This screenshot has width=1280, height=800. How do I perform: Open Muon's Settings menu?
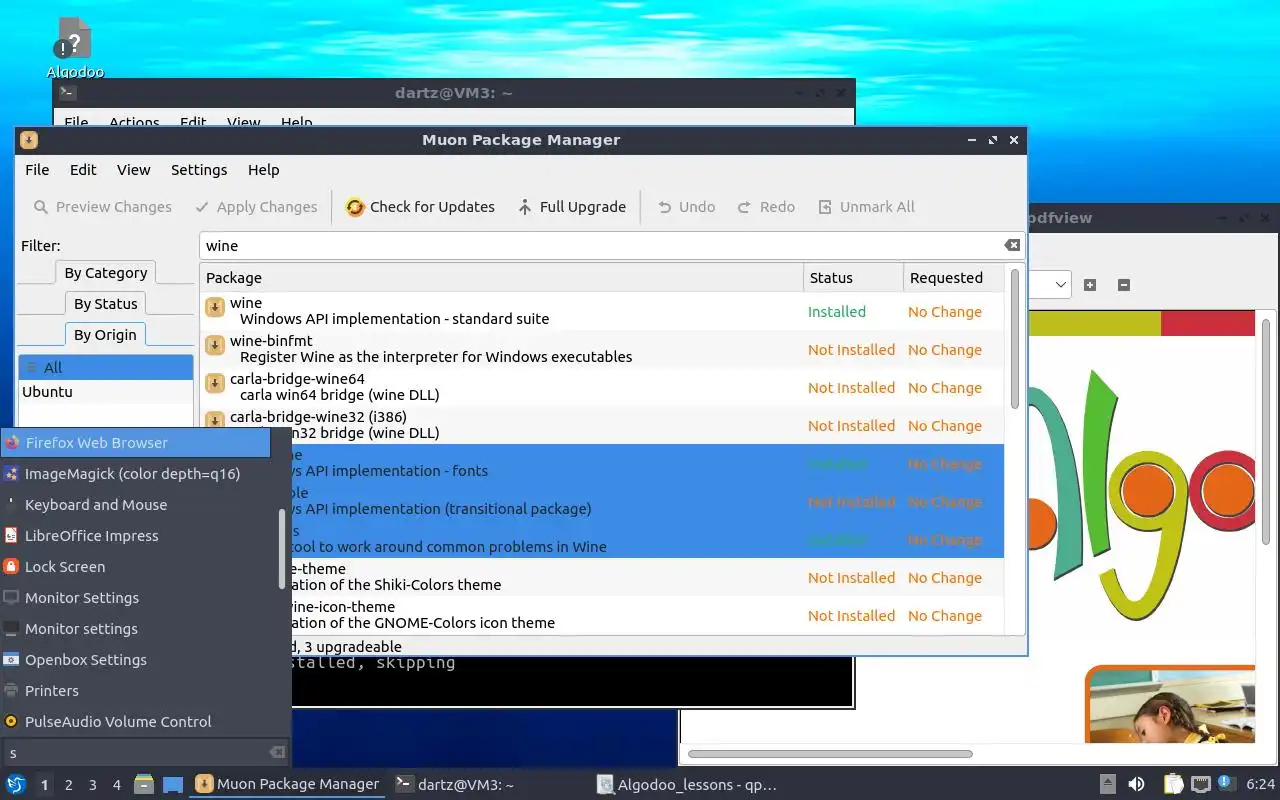click(x=199, y=170)
